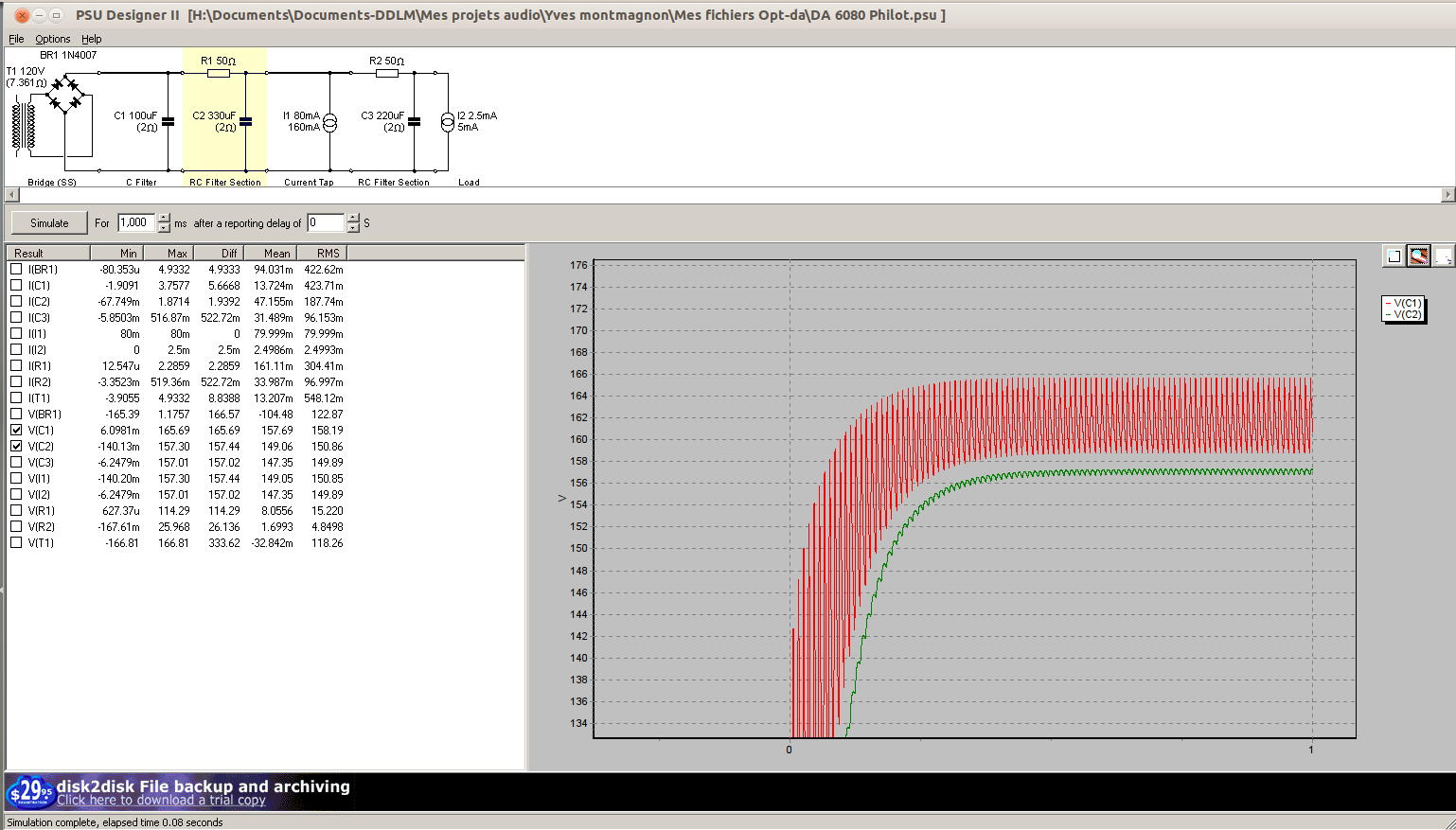The image size is (1456, 830).
Task: Click the disk2disk $29.95 ad badge
Action: 29,791
